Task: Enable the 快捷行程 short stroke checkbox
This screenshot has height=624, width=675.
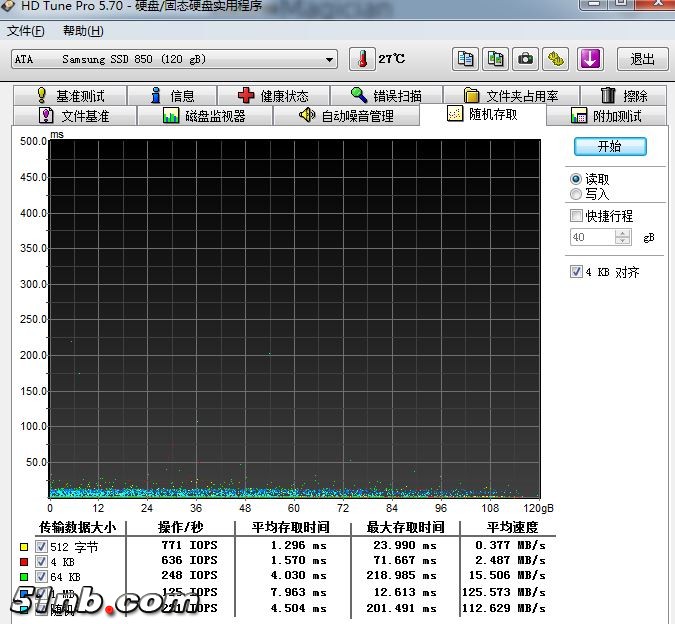Action: [x=576, y=216]
